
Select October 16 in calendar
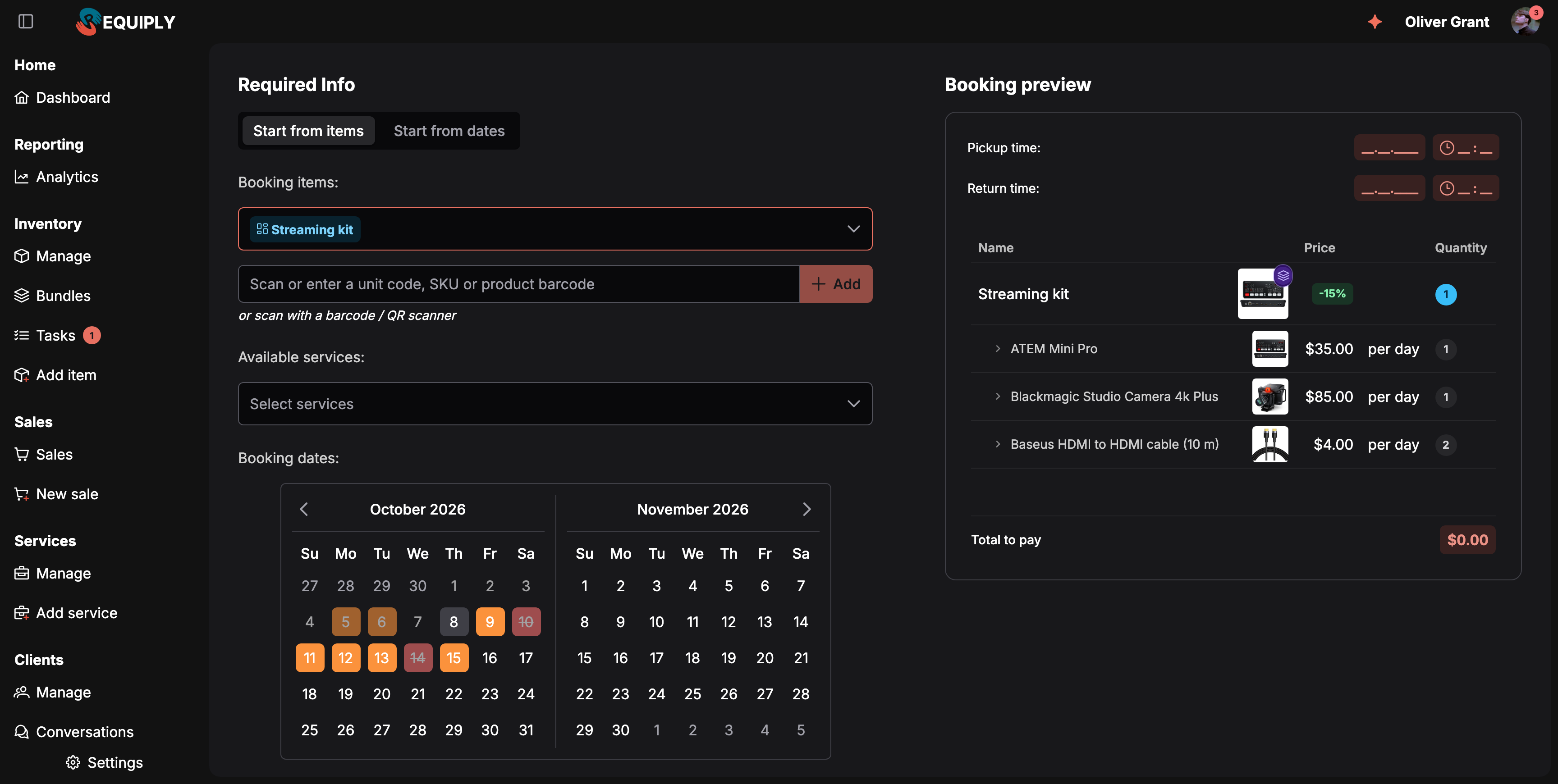(x=489, y=658)
